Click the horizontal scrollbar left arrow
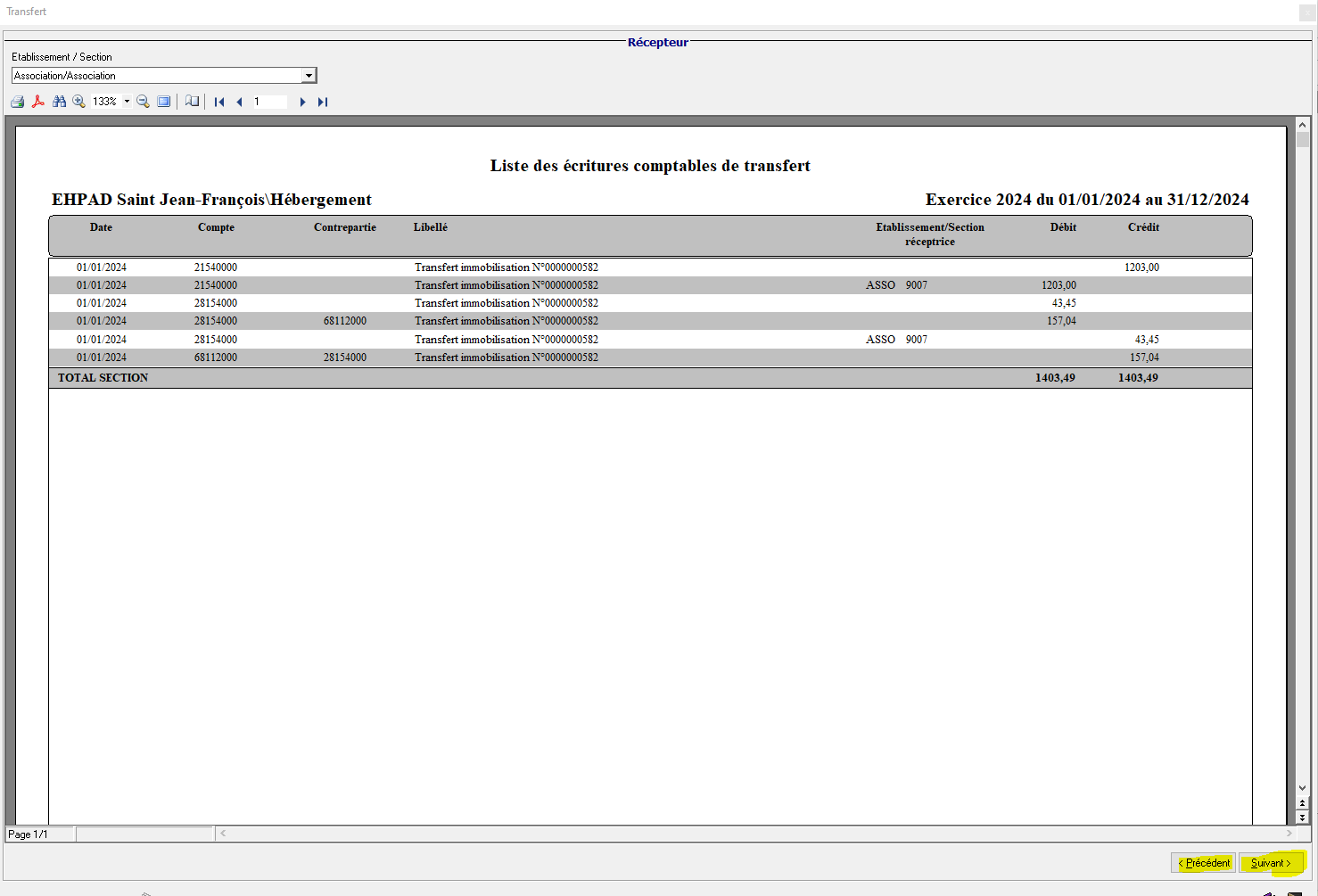This screenshot has height=896, width=1318. pyautogui.click(x=223, y=834)
